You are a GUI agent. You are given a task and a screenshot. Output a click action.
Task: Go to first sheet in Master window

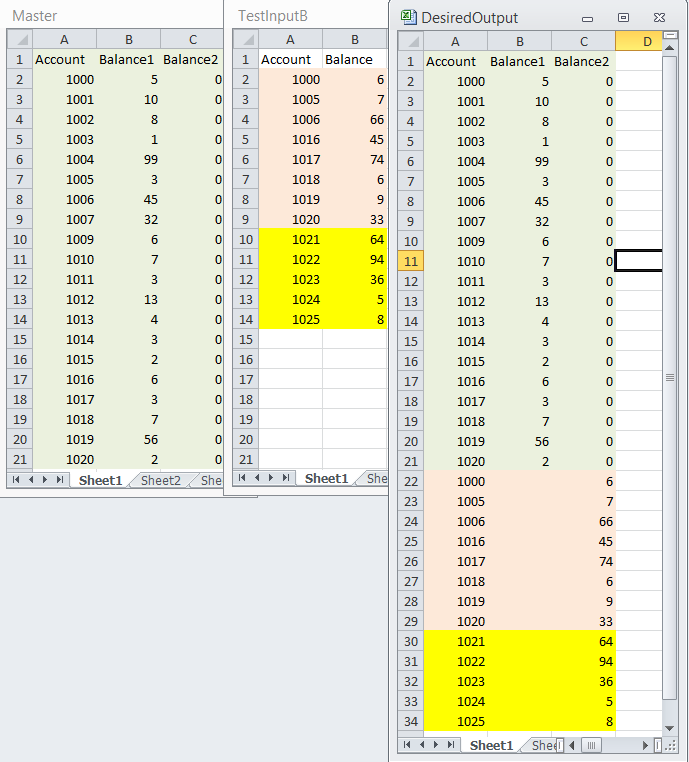(16, 480)
